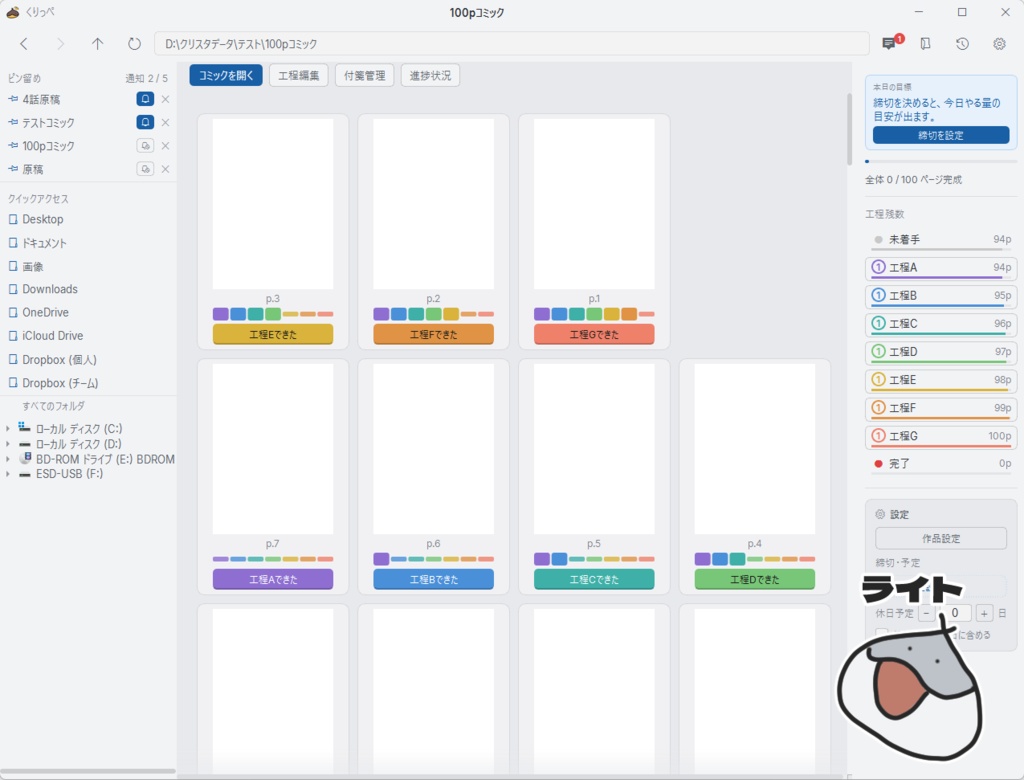Open the bookmark pin icon in the toolbar
Image resolution: width=1024 pixels, height=780 pixels.
925,44
